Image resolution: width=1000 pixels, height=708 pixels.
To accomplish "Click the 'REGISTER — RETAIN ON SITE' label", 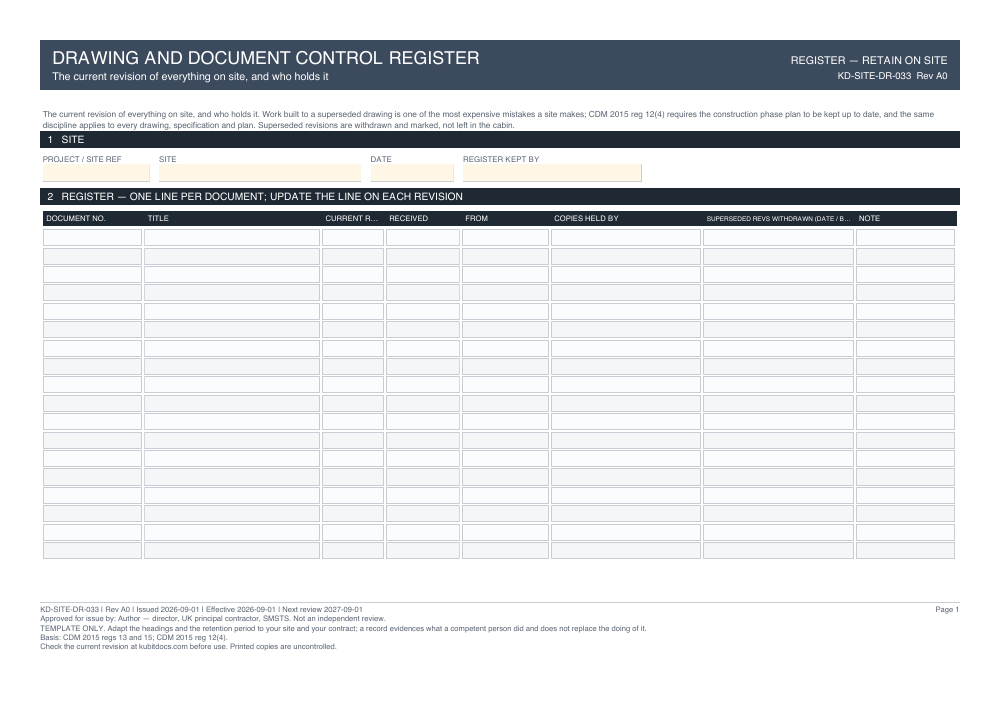I will pos(869,61).
